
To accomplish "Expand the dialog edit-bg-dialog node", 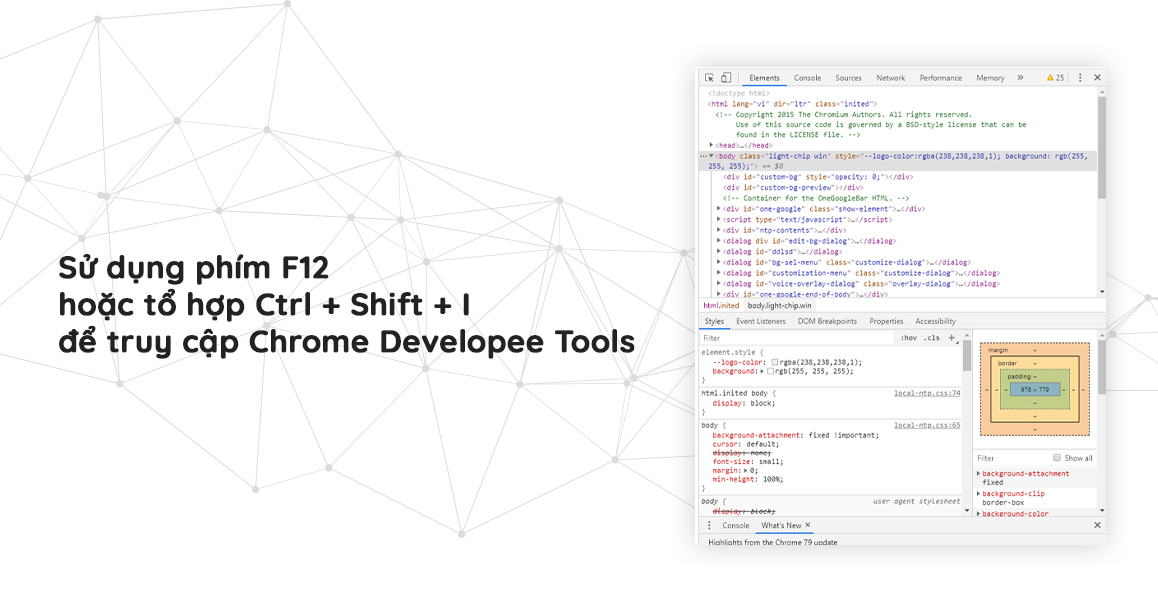I will [x=719, y=241].
